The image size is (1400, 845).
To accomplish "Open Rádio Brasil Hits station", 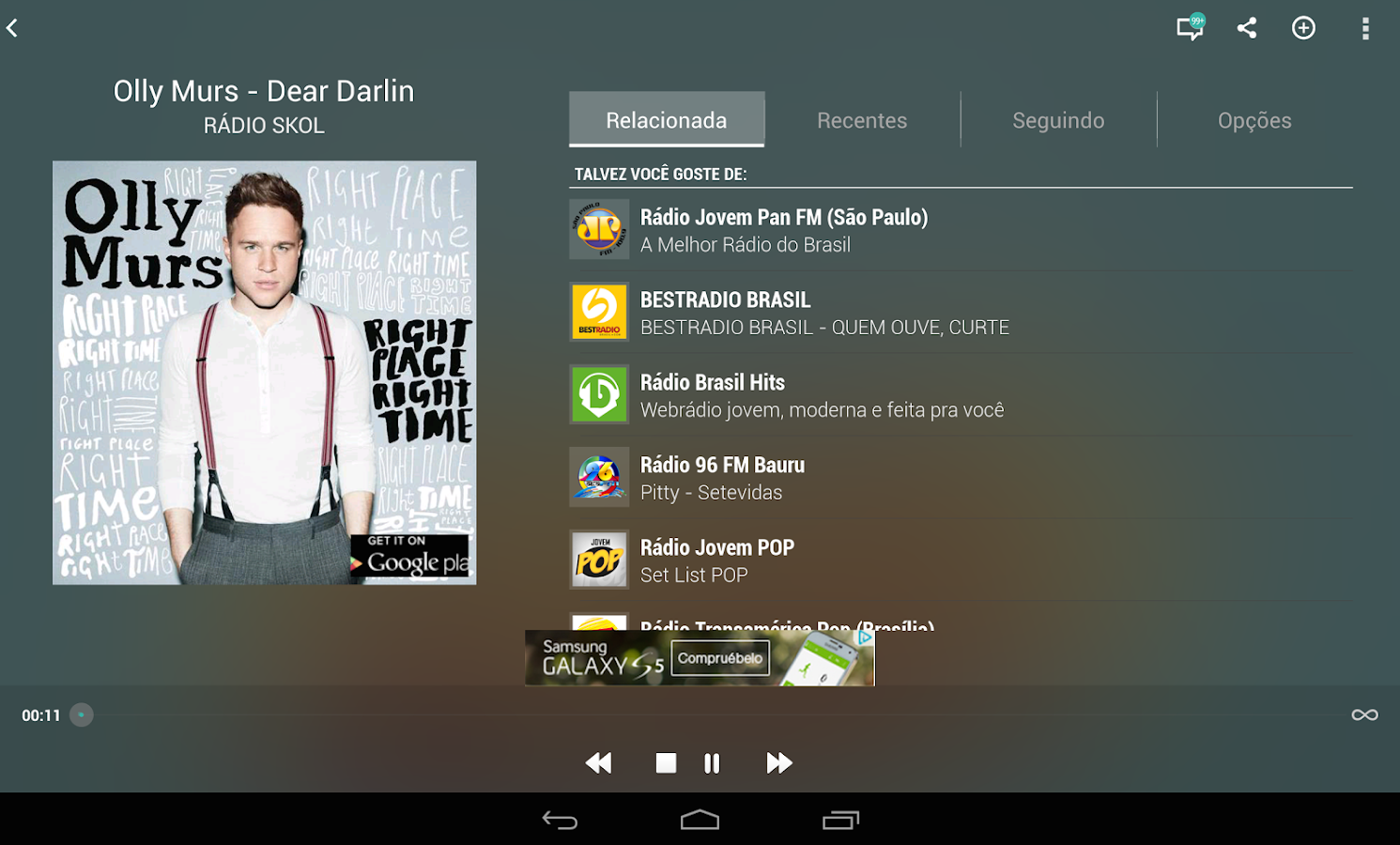I will [961, 395].
